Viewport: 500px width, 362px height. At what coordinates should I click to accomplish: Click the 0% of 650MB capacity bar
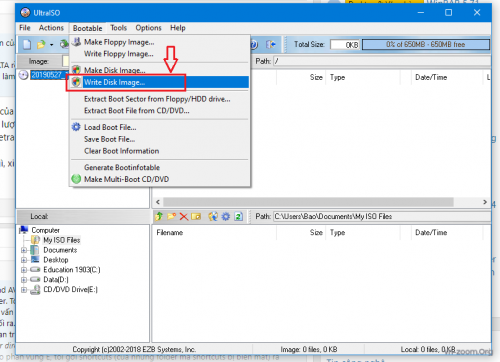click(x=426, y=44)
